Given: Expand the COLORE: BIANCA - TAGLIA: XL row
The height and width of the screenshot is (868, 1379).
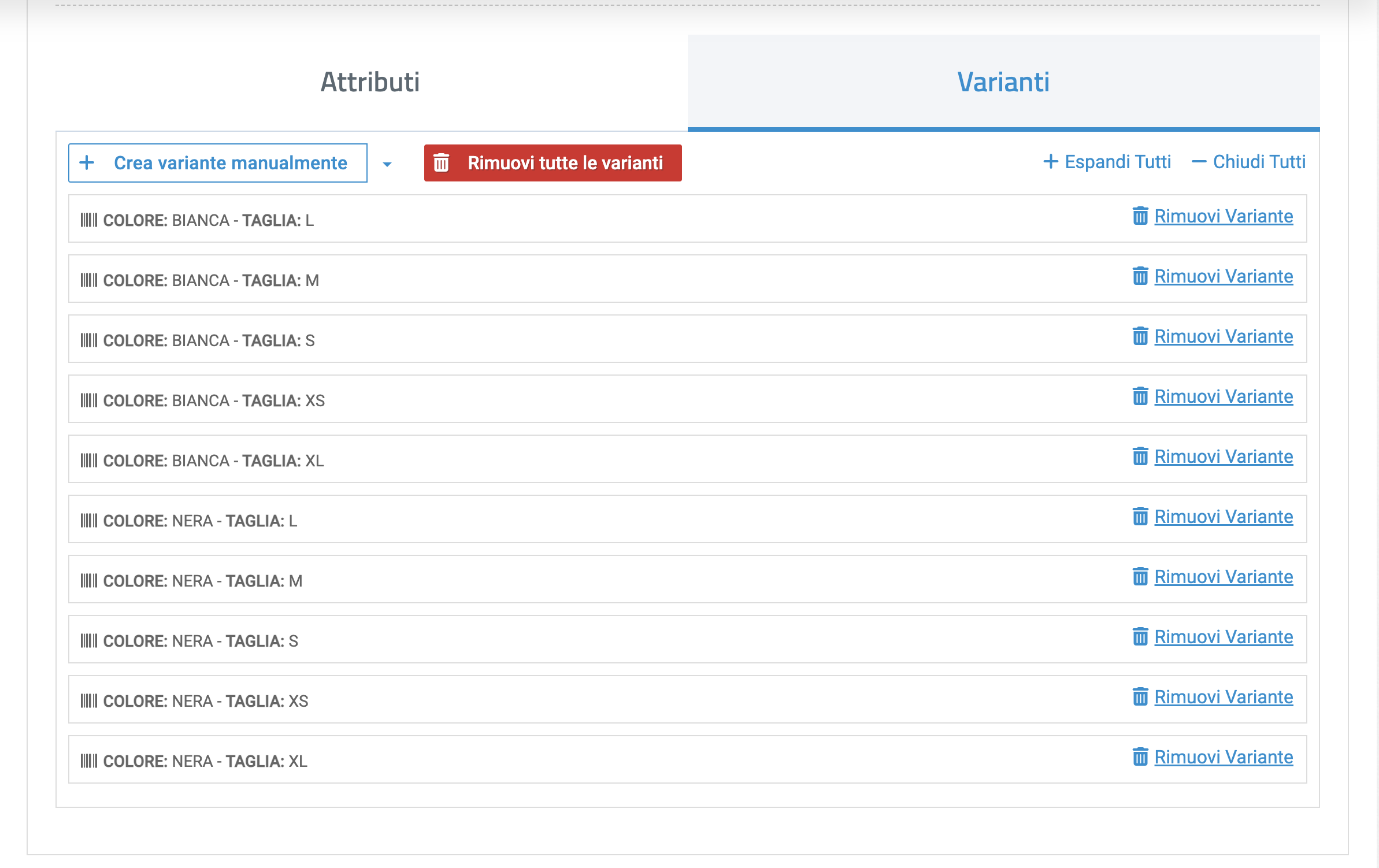Looking at the screenshot, I should tap(688, 459).
